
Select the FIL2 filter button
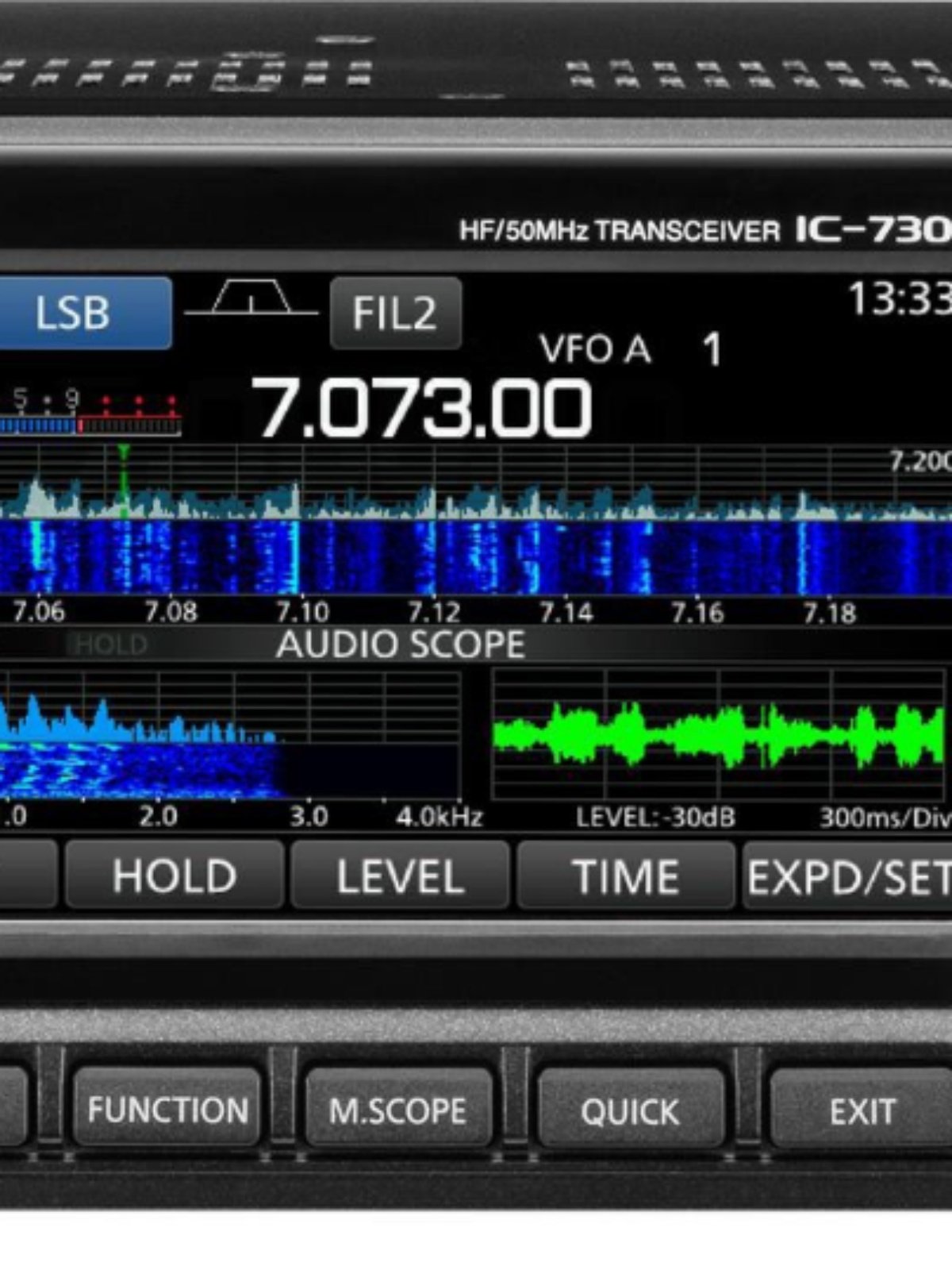click(395, 313)
